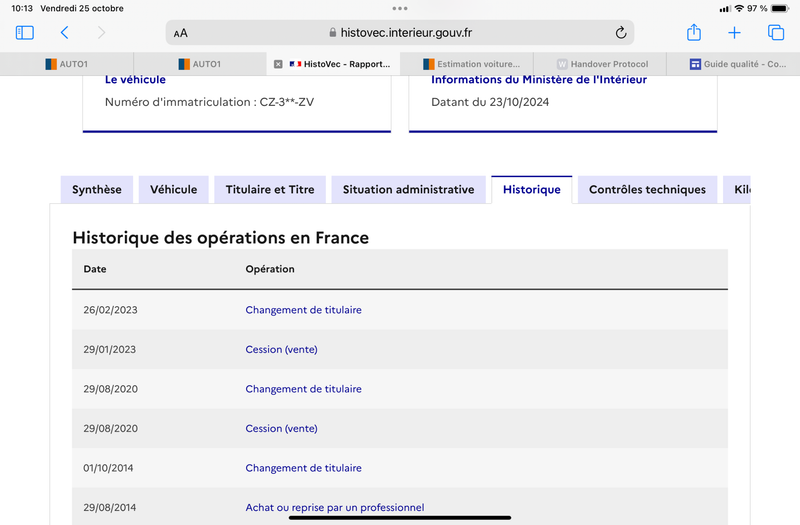This screenshot has height=525, width=800.
Task: Open the Véhicule section
Action: coord(173,190)
